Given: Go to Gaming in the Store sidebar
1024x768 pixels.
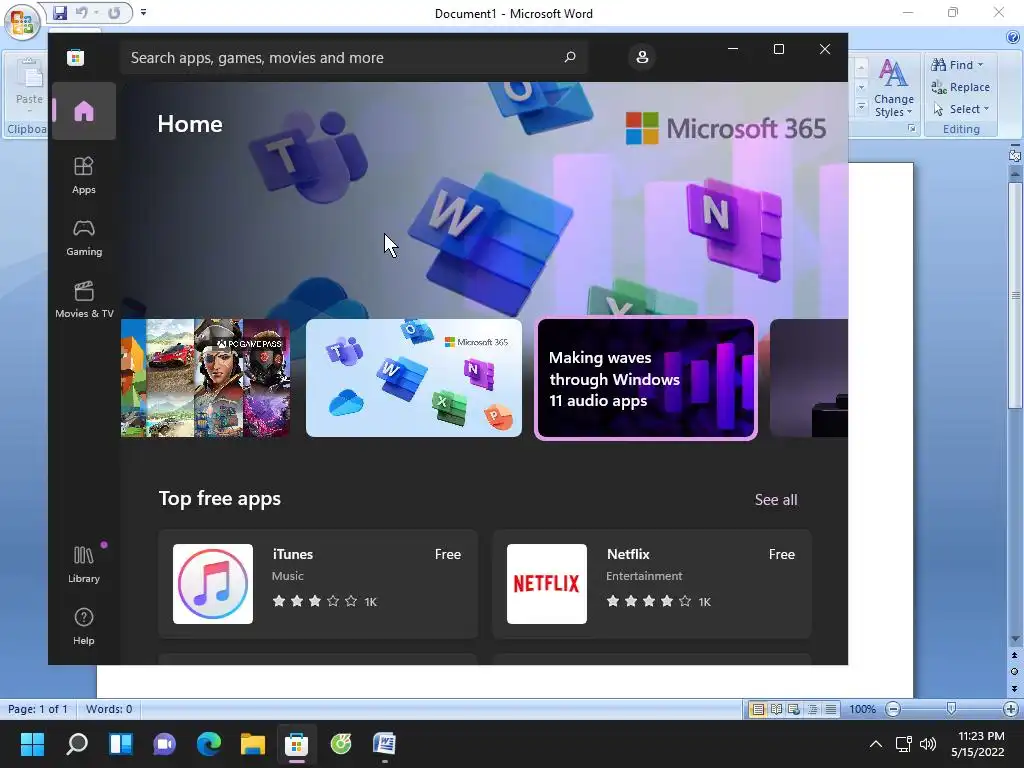Looking at the screenshot, I should 84,238.
